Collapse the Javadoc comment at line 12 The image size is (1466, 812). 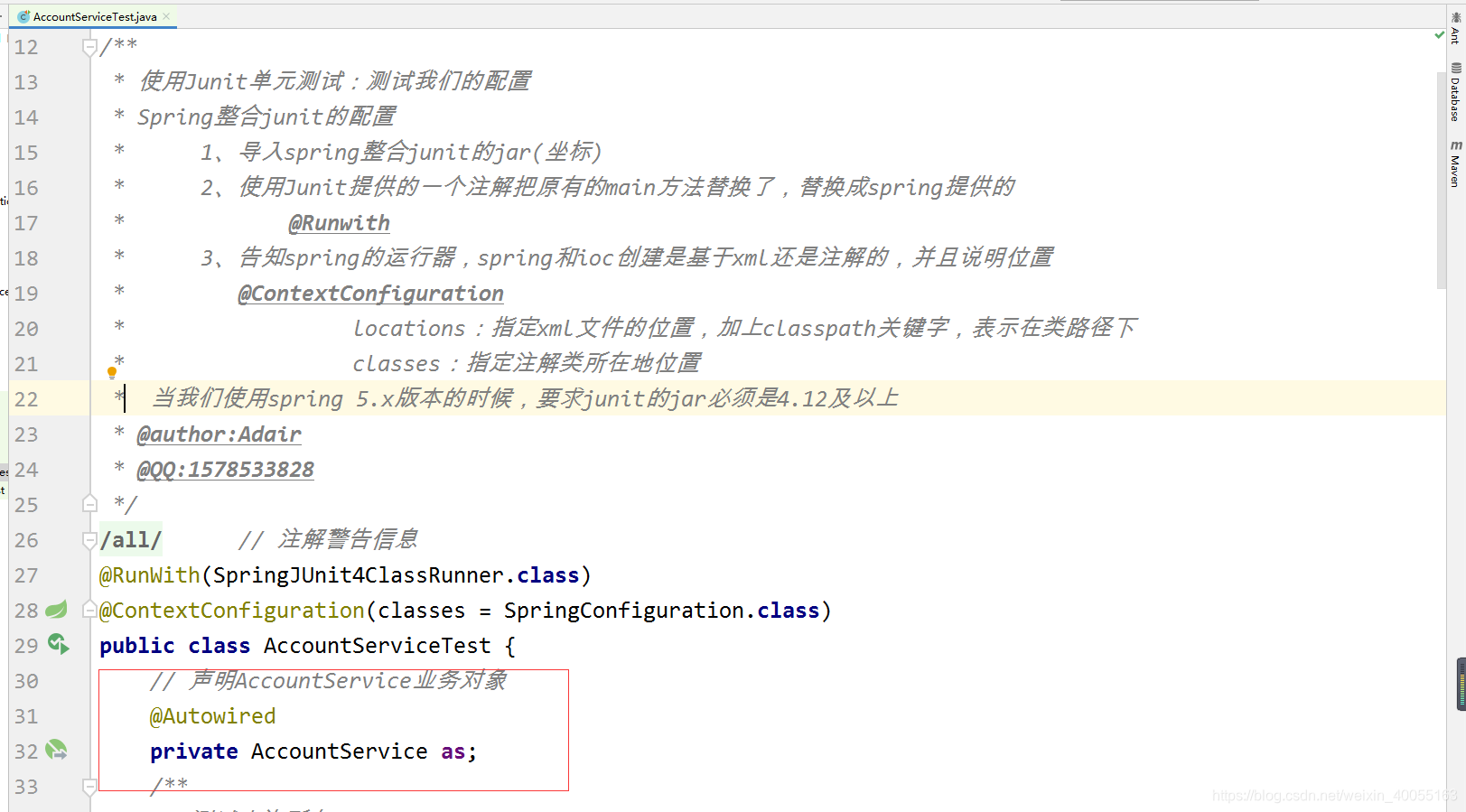pos(89,47)
